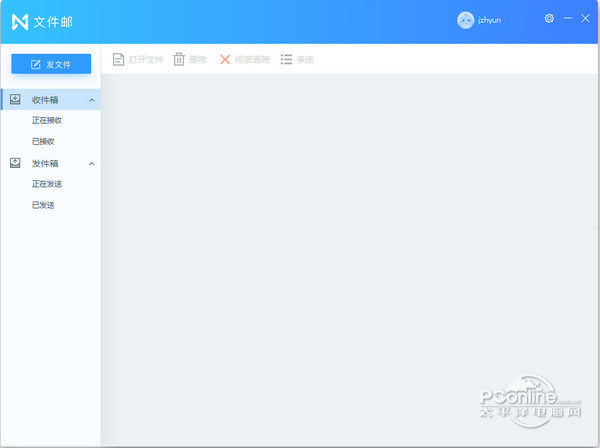Select 正在发送 sending items
Image resolution: width=600 pixels, height=448 pixels.
[x=47, y=184]
